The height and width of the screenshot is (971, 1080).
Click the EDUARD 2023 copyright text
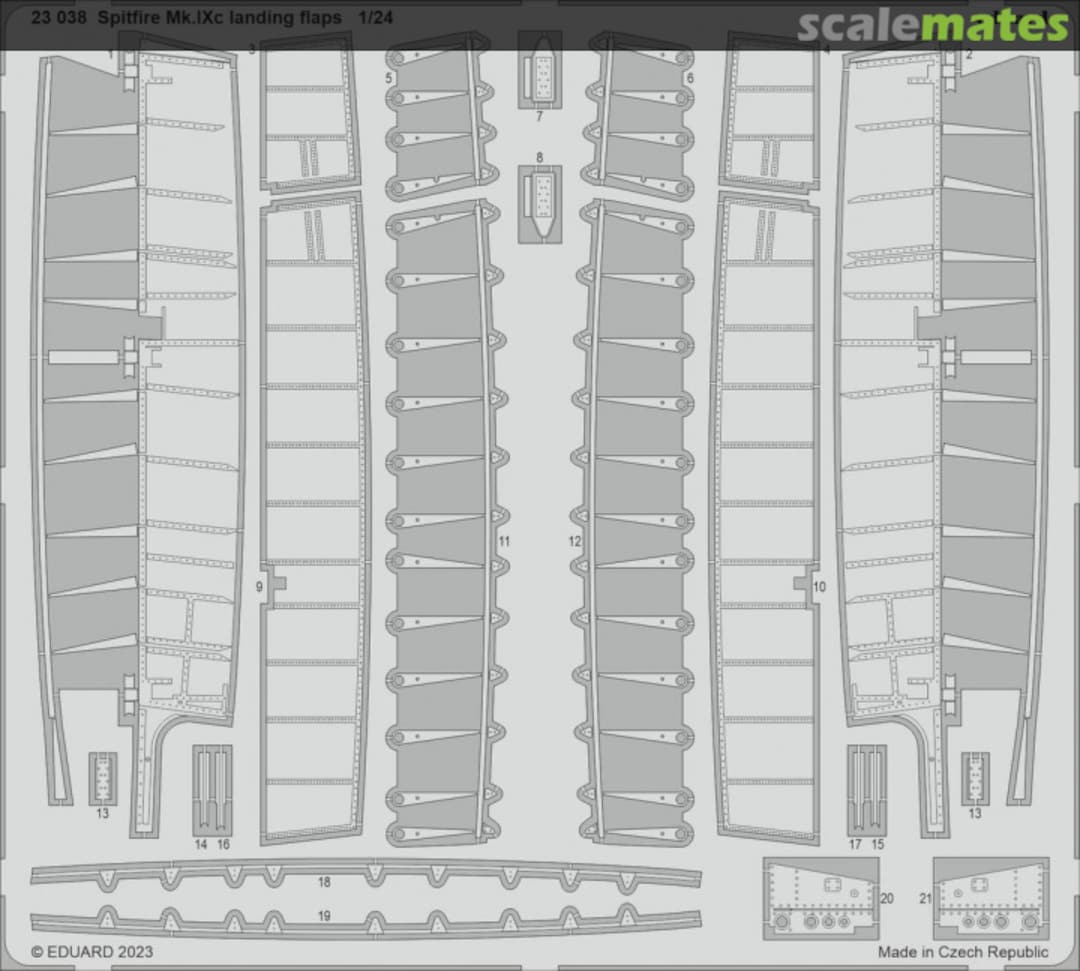click(x=92, y=952)
